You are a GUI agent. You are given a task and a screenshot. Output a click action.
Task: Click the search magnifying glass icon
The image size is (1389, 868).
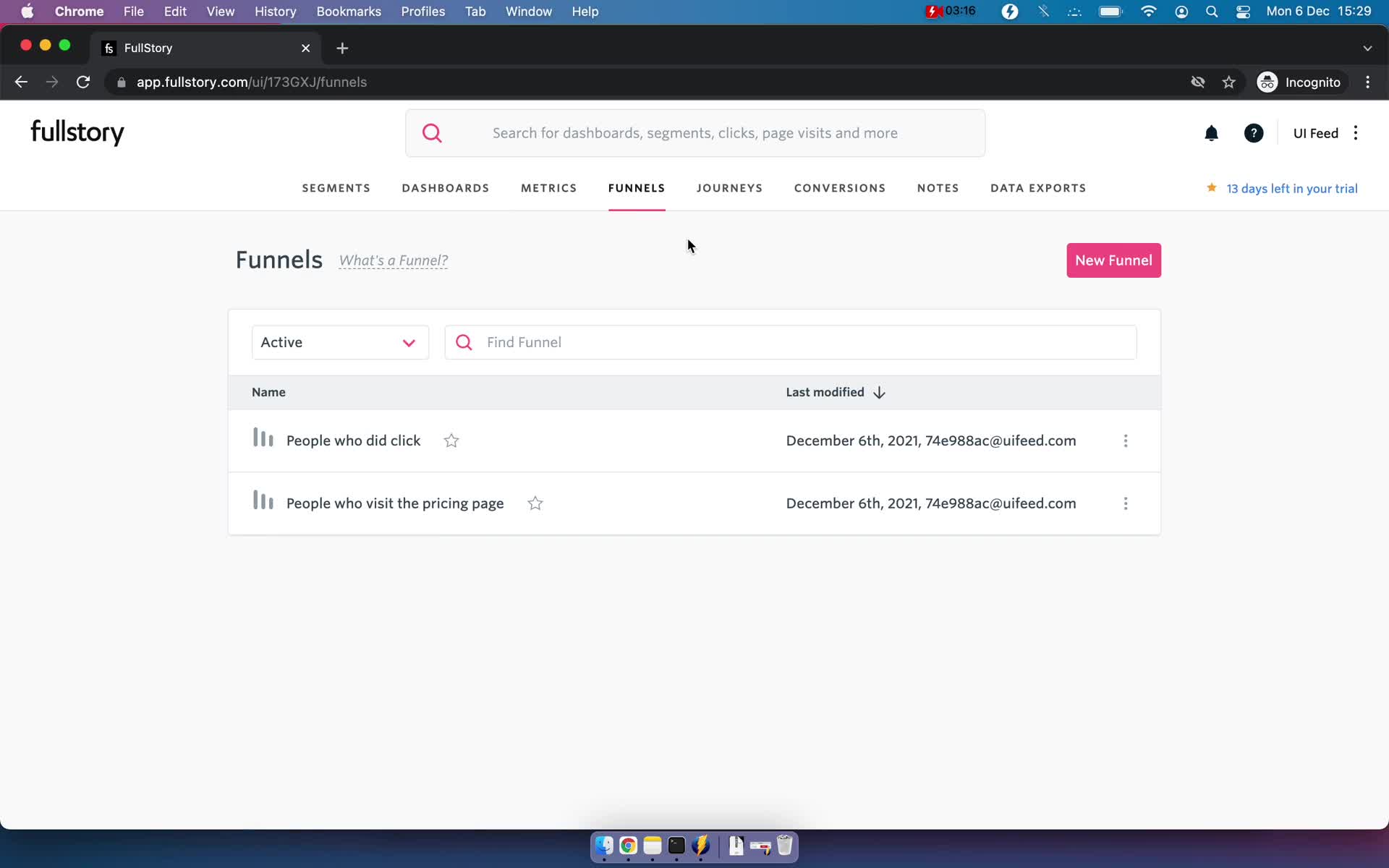pyautogui.click(x=432, y=132)
